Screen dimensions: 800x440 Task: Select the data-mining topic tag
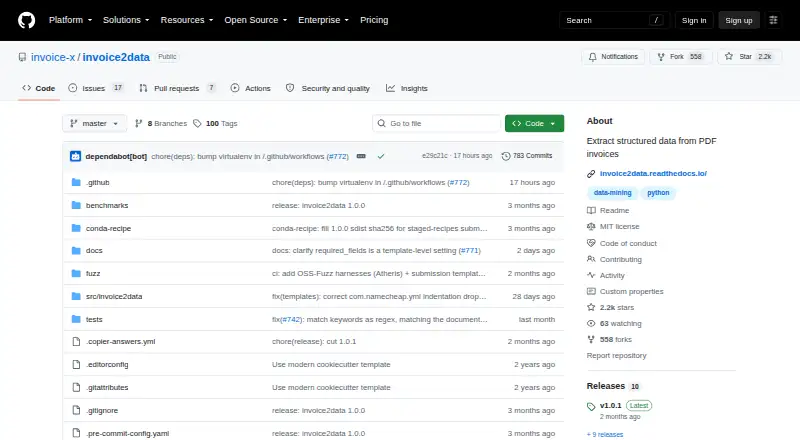tap(612, 192)
